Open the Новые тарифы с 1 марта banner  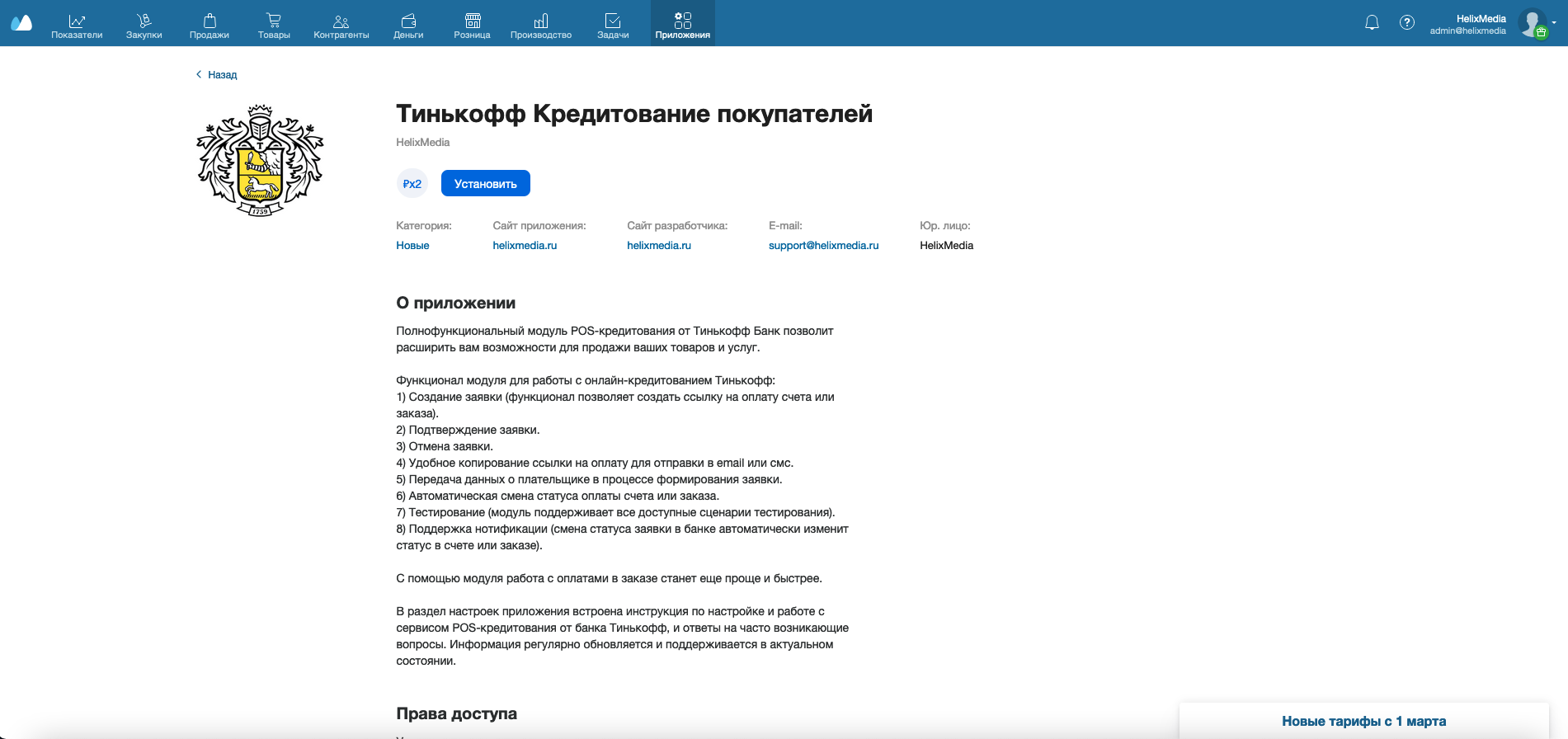[1363, 721]
